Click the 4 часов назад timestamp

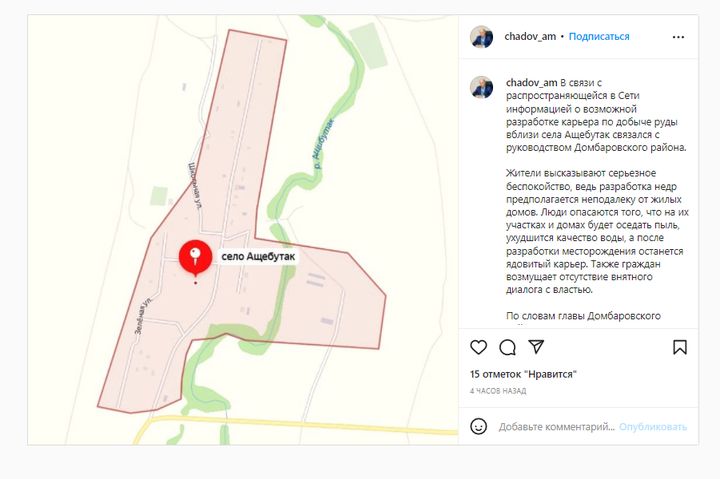tap(498, 391)
